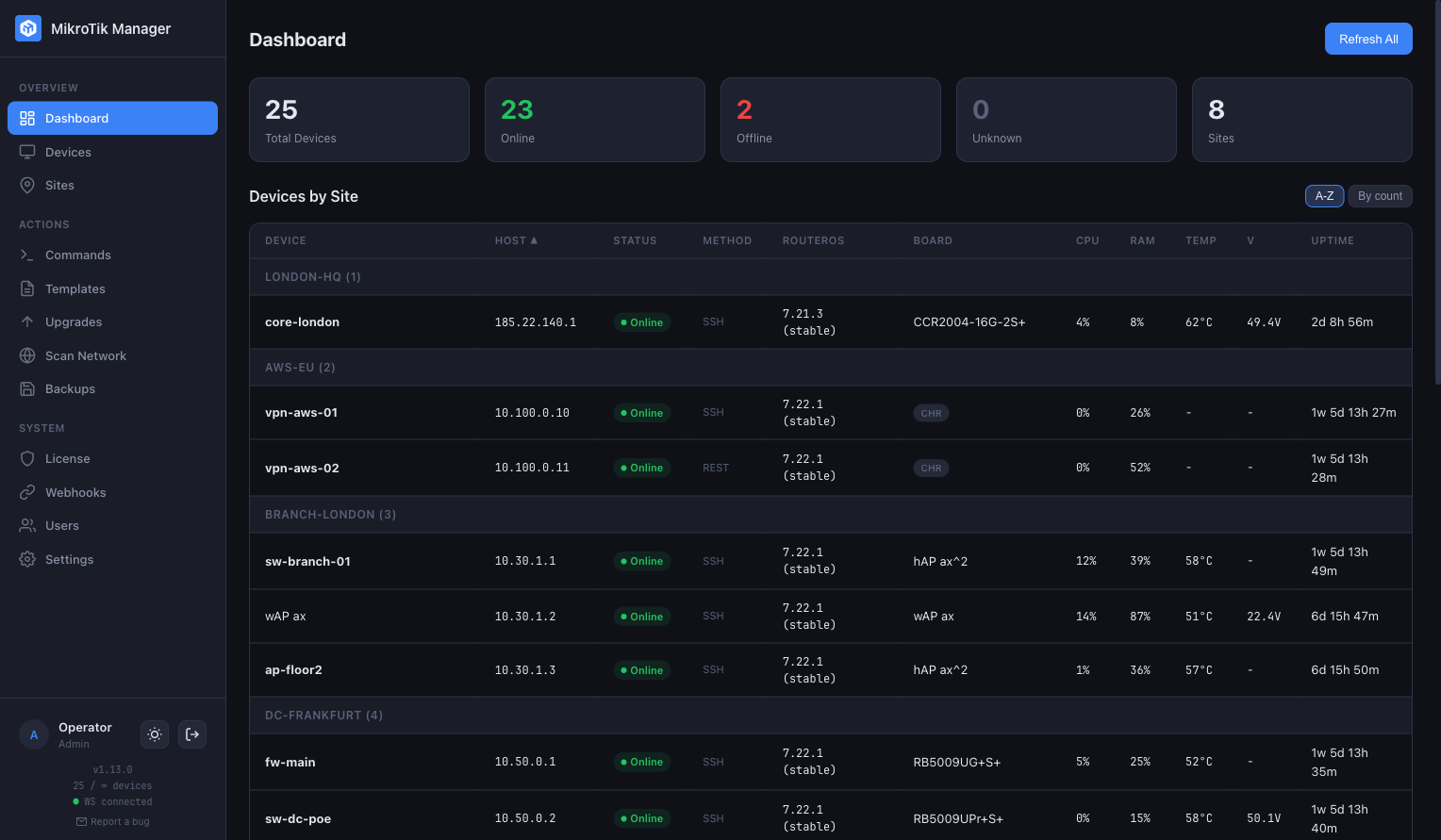Screen dimensions: 1441x840
Task: Open the Scan Network page
Action: tap(112, 355)
